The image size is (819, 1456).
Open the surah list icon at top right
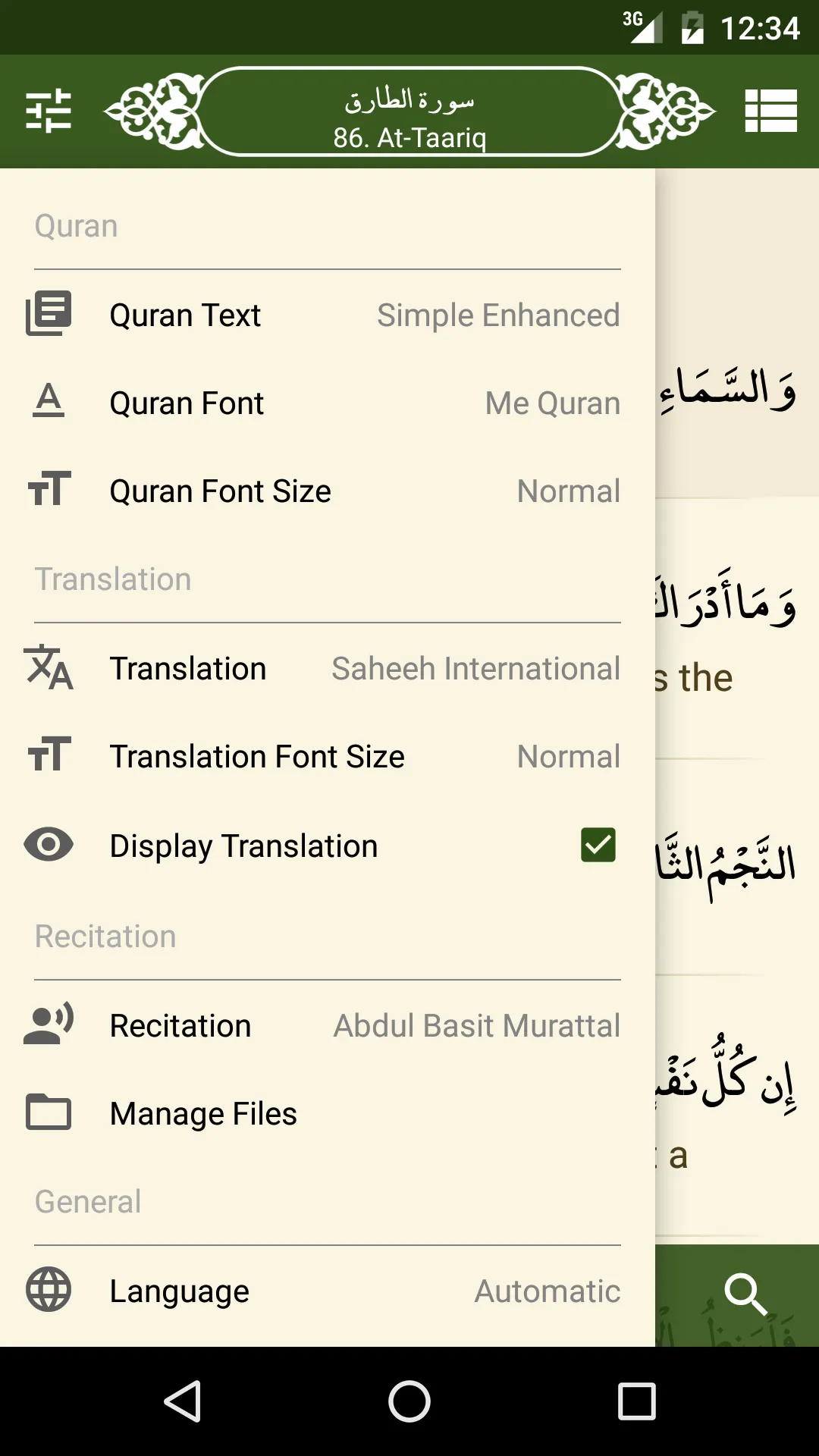point(770,111)
